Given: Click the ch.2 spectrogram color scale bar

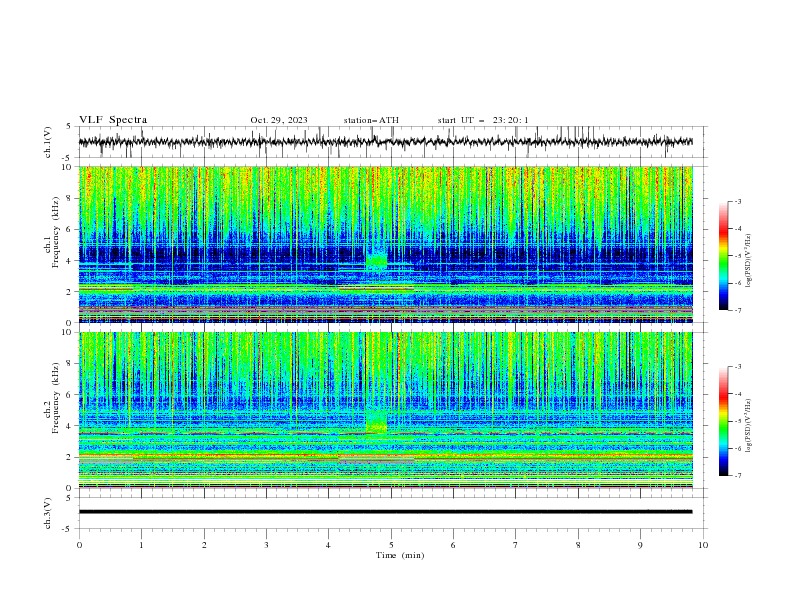Looking at the screenshot, I should point(724,421).
